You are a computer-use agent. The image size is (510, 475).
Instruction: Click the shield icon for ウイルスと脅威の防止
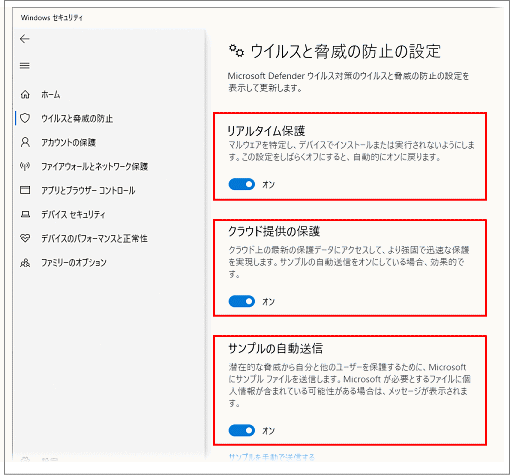click(x=25, y=118)
